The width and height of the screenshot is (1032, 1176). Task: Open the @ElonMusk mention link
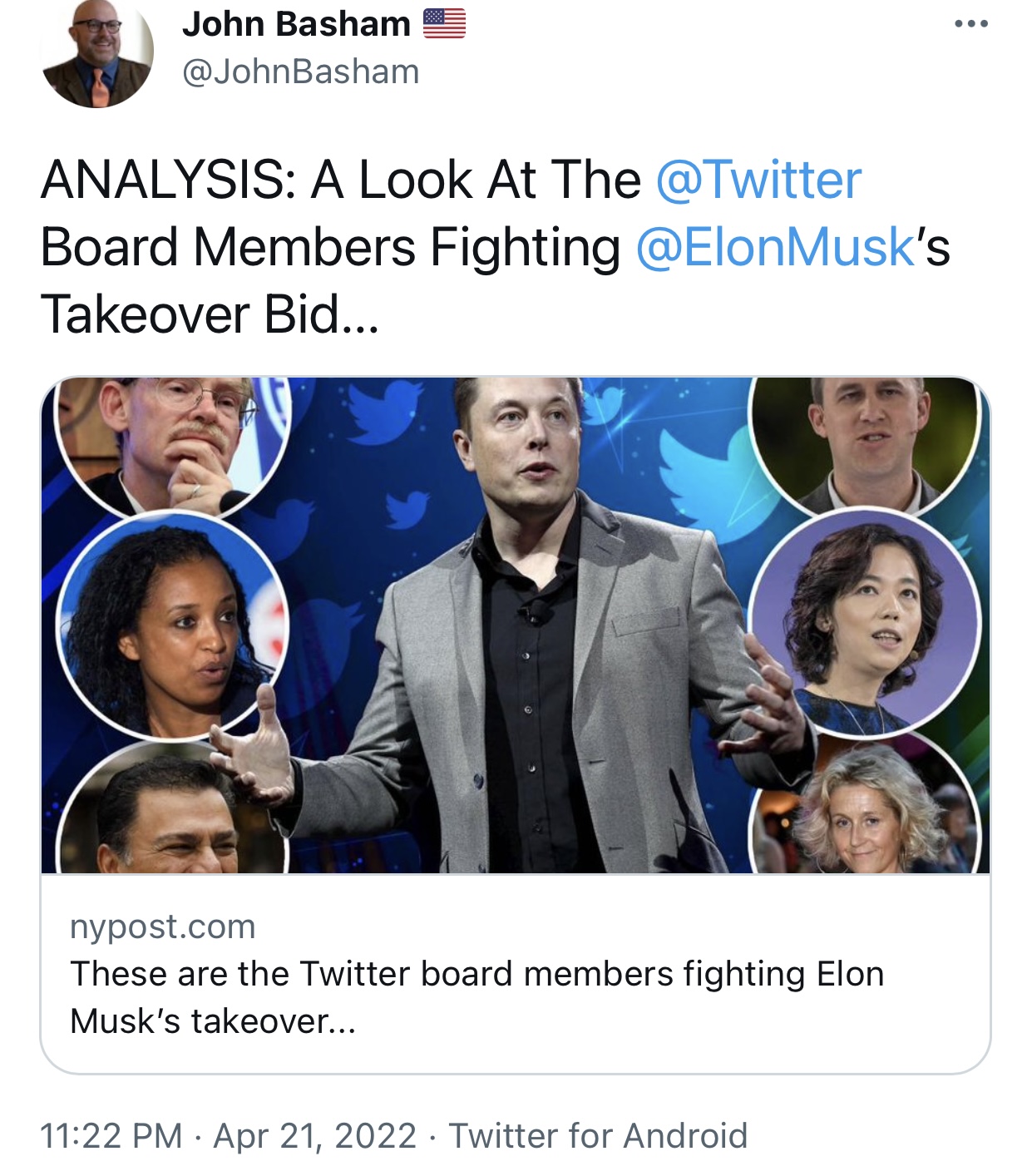tap(775, 247)
